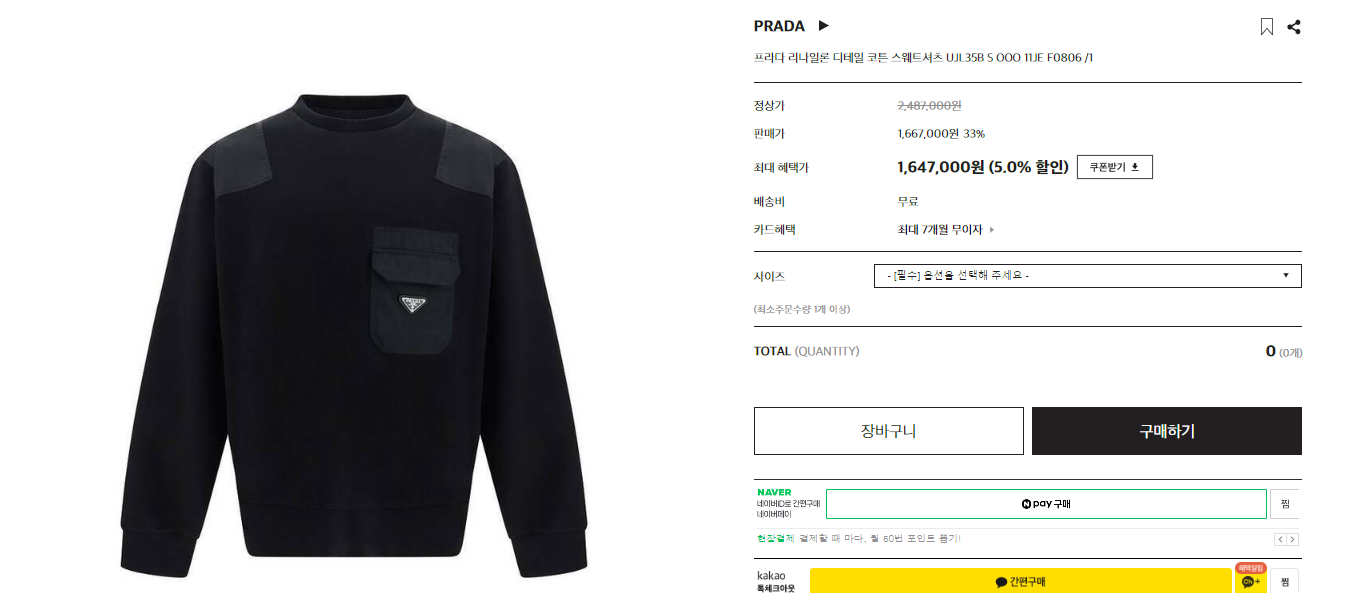Show next Naver promo message
The width and height of the screenshot is (1372, 593).
[x=1292, y=539]
